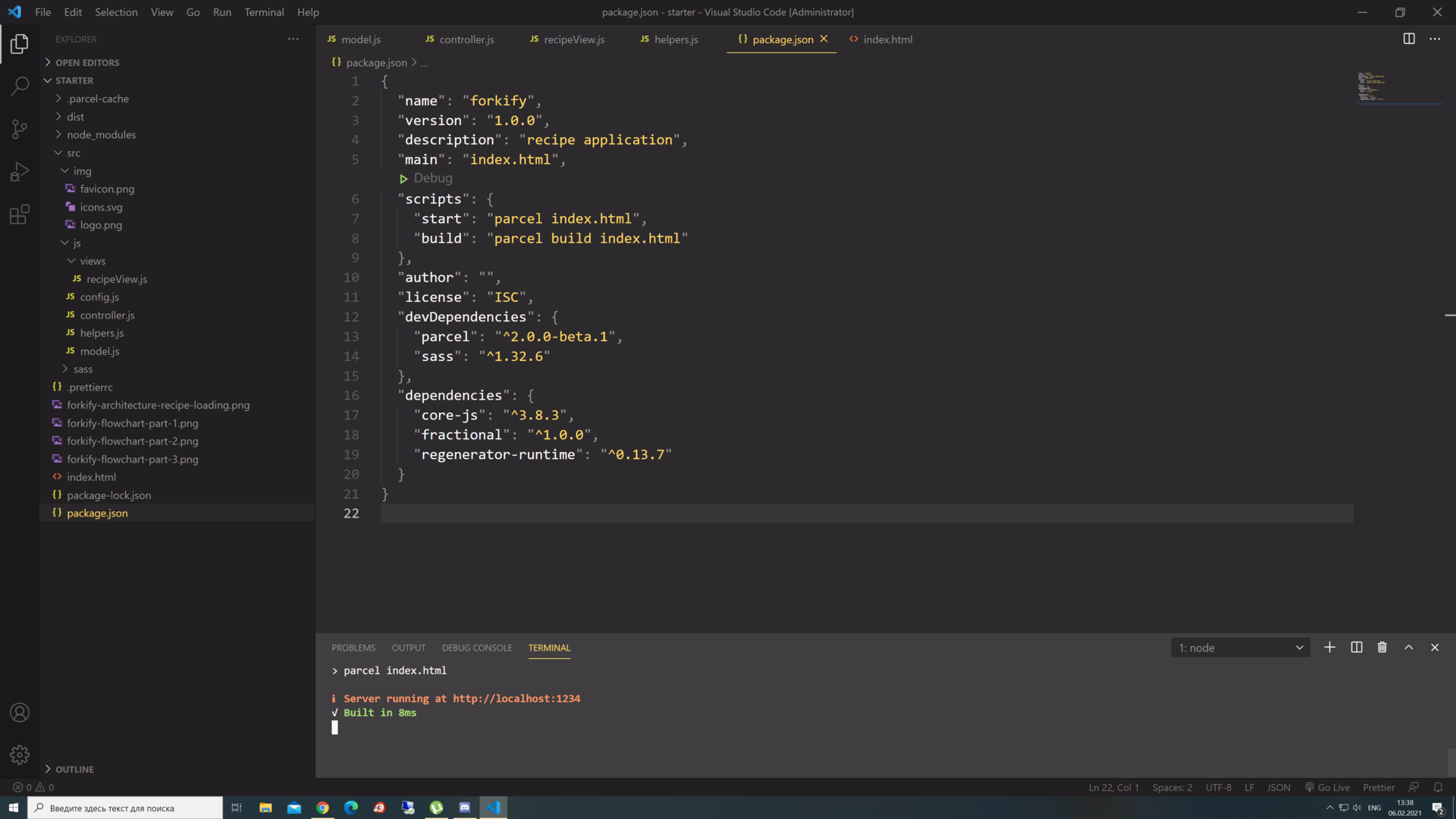Expand the Outline section
Viewport: 1456px width, 819px height.
pyautogui.click(x=74, y=769)
